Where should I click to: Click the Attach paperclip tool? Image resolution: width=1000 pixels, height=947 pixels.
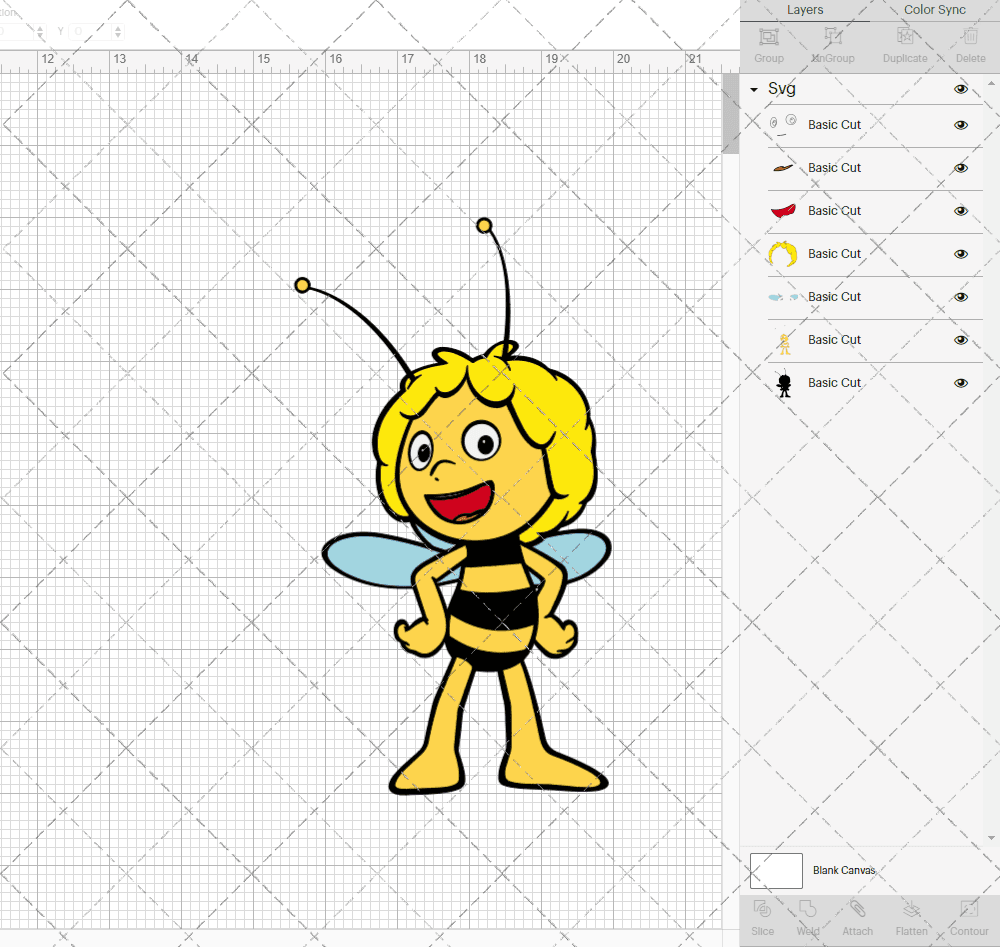coord(857,909)
